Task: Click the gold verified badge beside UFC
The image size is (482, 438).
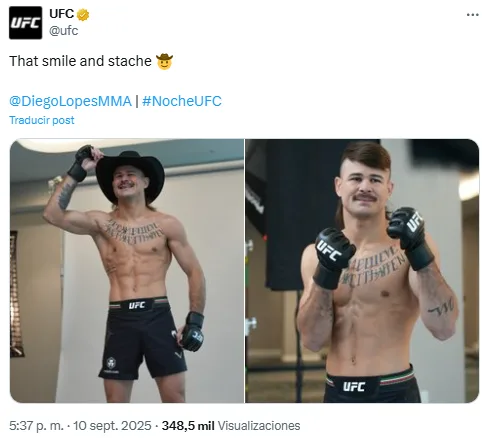Action: 83,15
